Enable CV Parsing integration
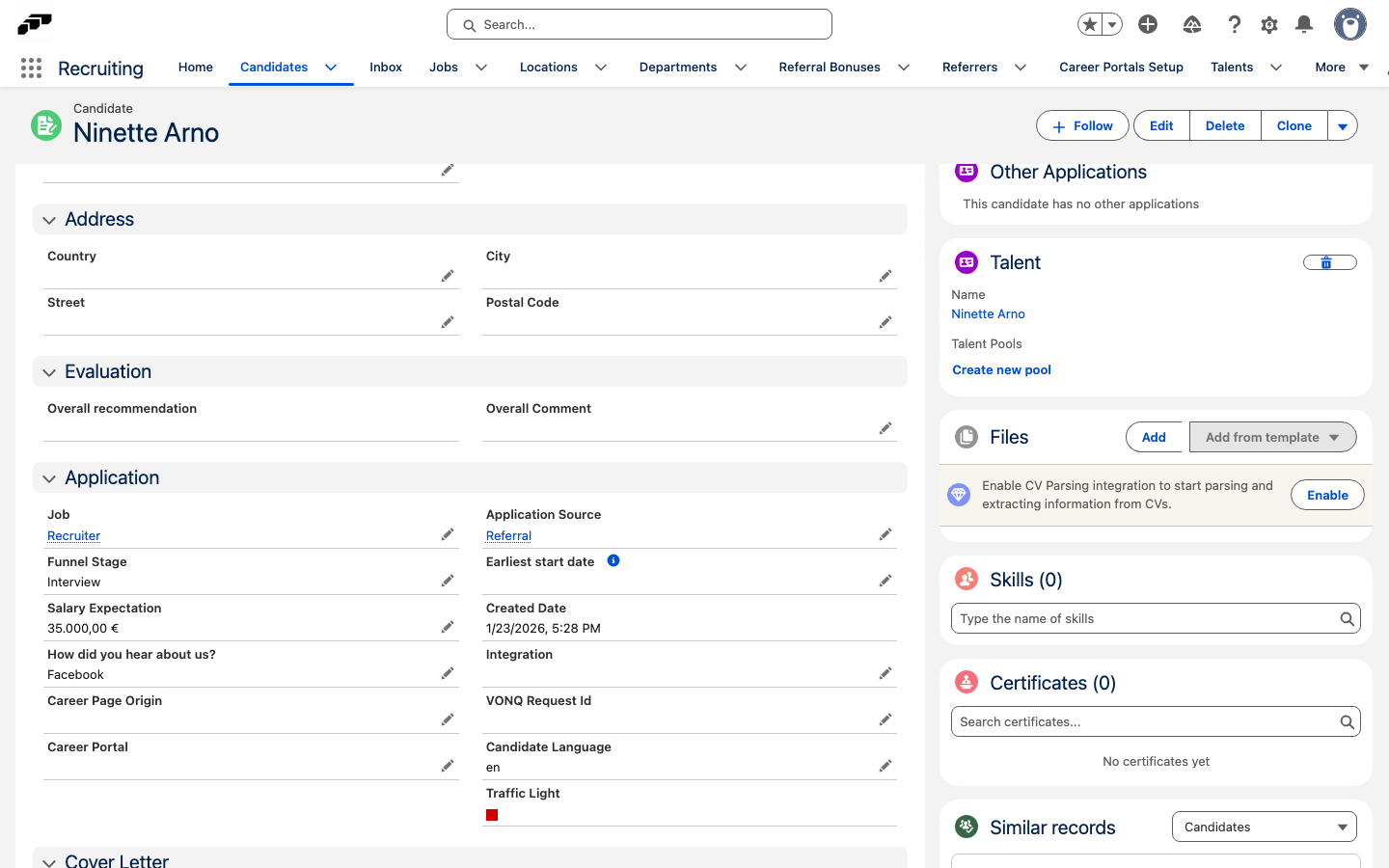The width and height of the screenshot is (1389, 868). (x=1327, y=495)
